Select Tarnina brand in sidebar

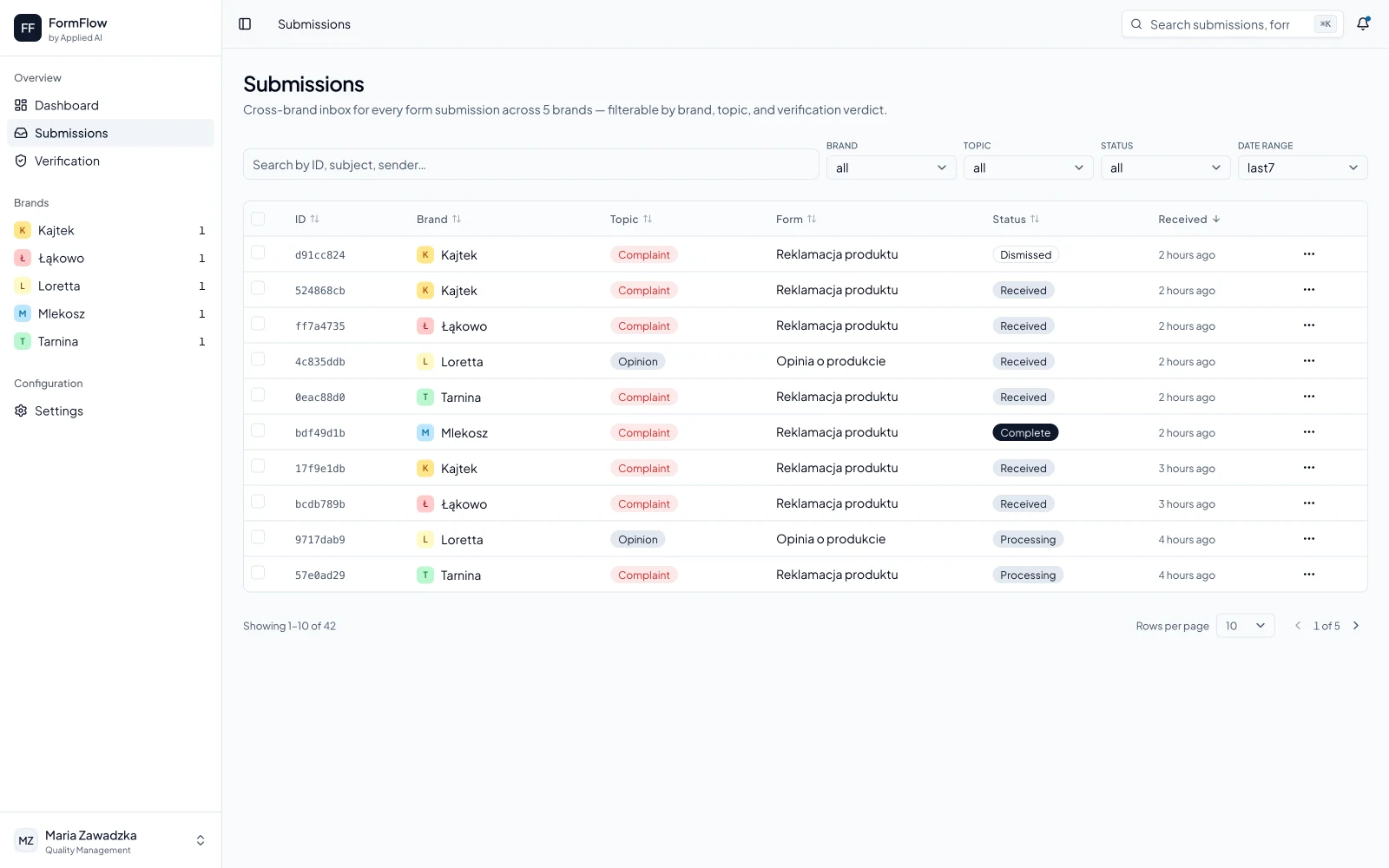pos(110,341)
